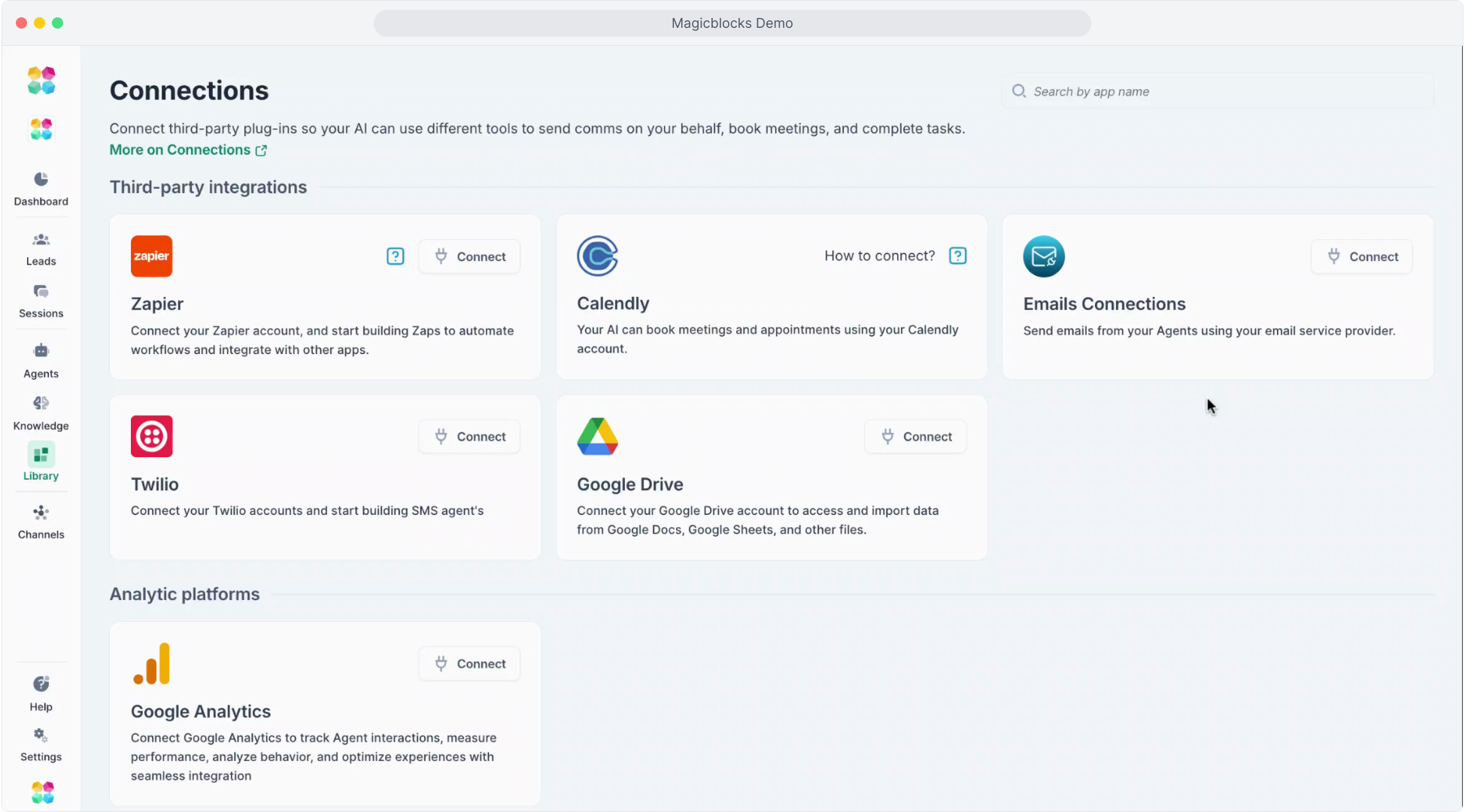Connect the Zapier integration
This screenshot has width=1465, height=812.
pyautogui.click(x=469, y=256)
